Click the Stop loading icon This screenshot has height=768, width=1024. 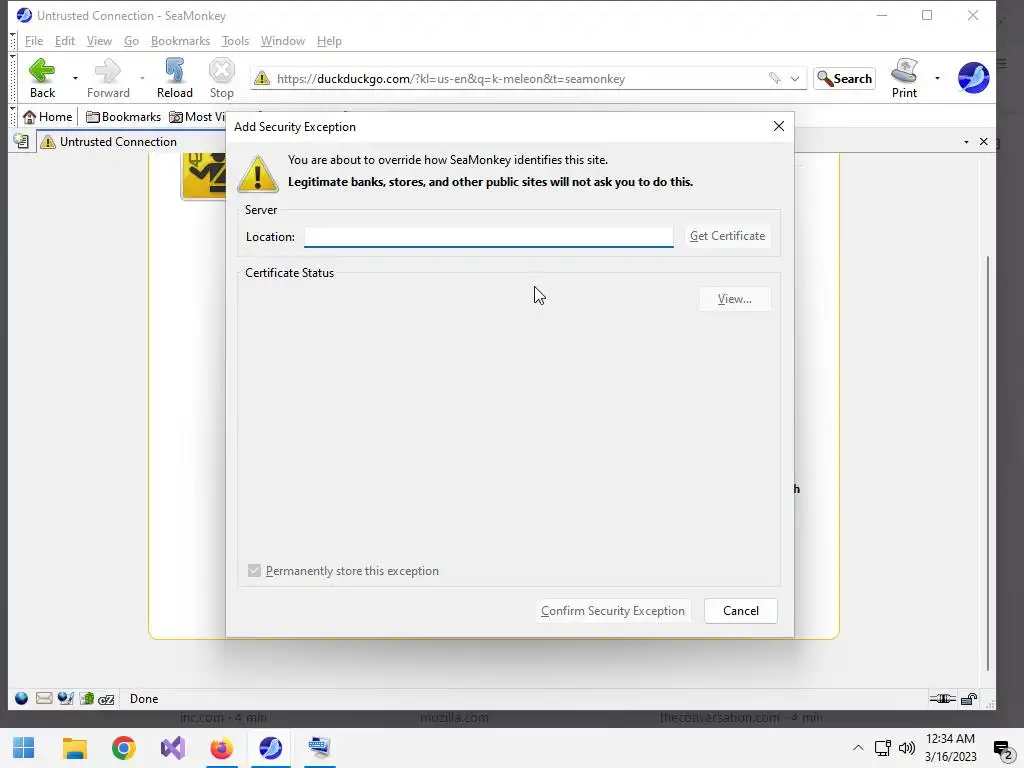pos(221,78)
